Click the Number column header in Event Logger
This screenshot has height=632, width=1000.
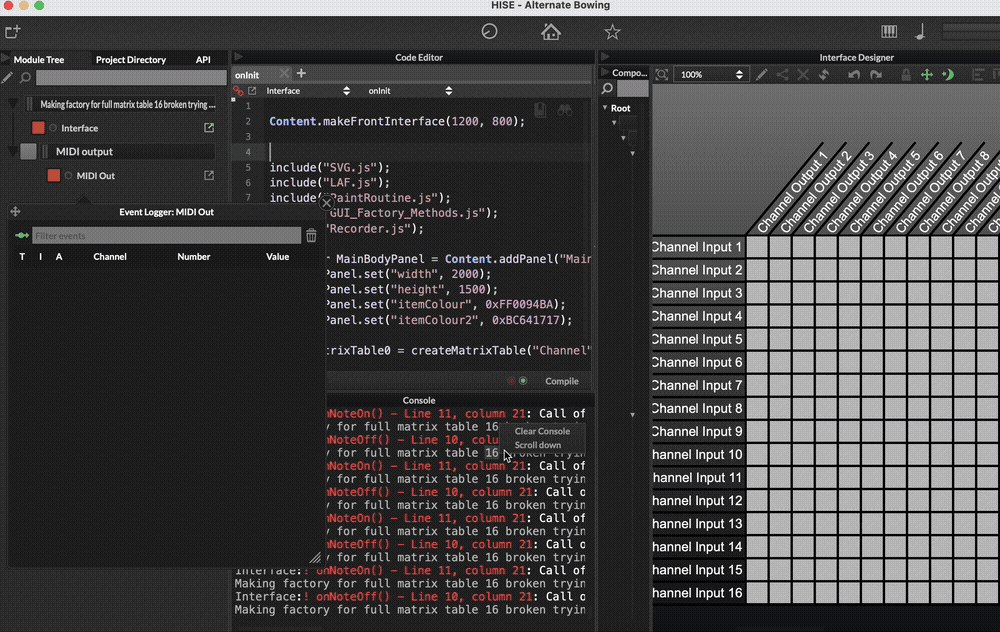click(194, 256)
